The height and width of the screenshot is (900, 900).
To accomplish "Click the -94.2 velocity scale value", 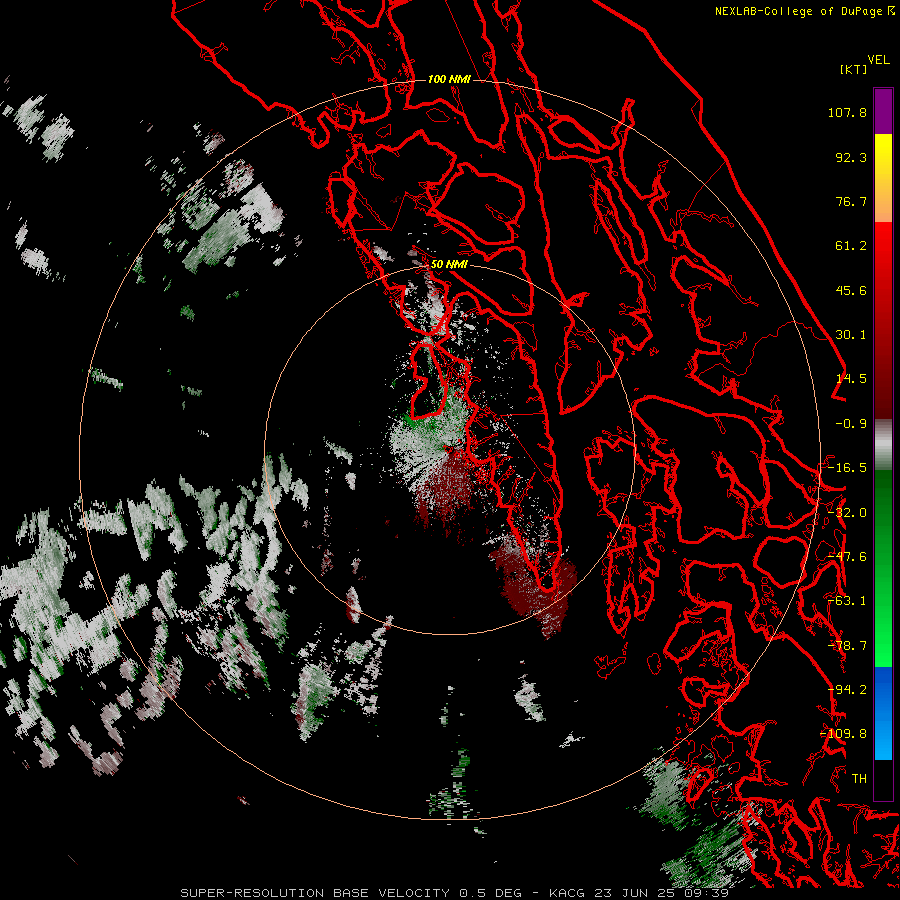I will point(847,690).
